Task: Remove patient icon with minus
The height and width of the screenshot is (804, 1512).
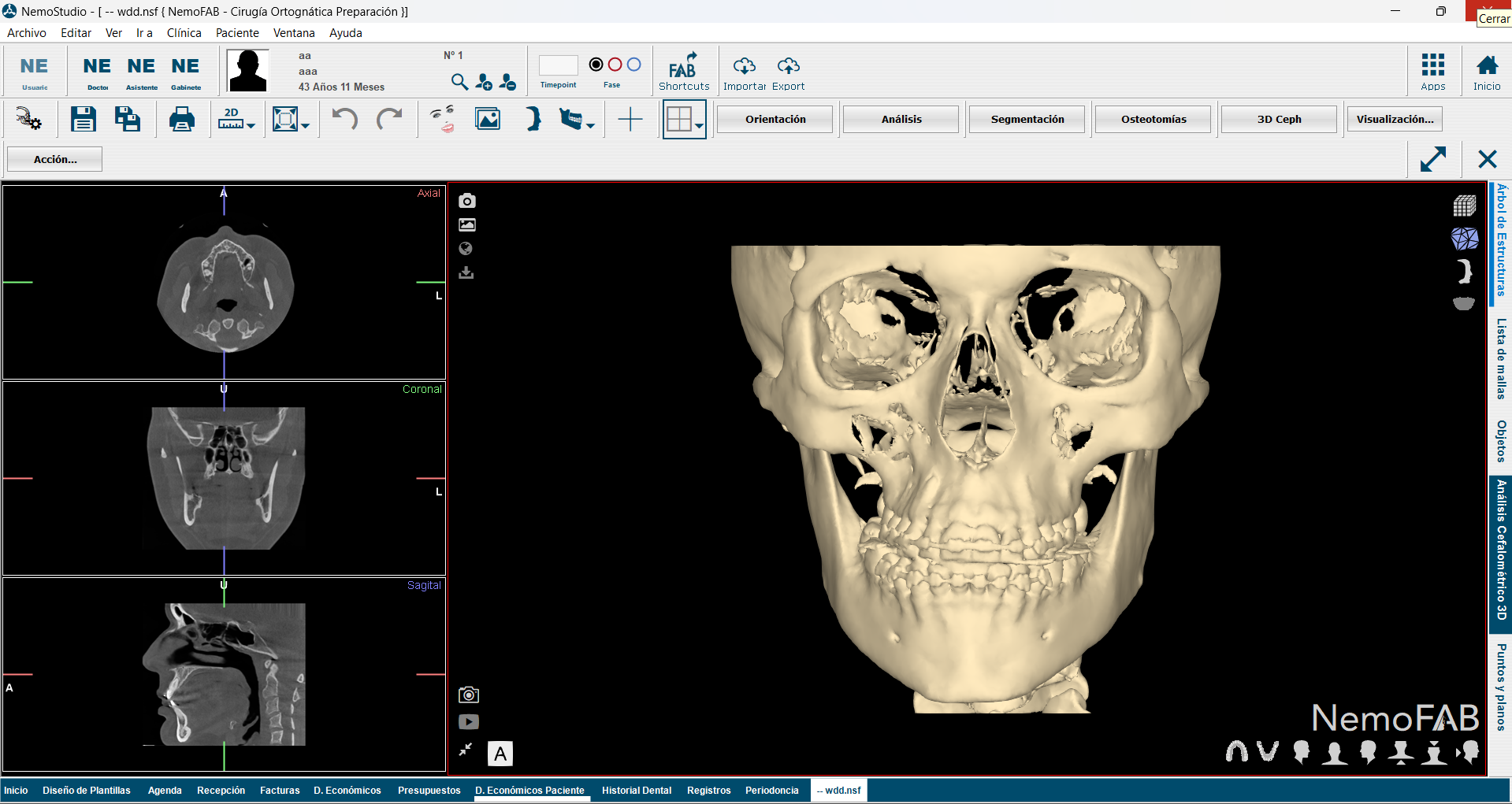Action: click(508, 82)
